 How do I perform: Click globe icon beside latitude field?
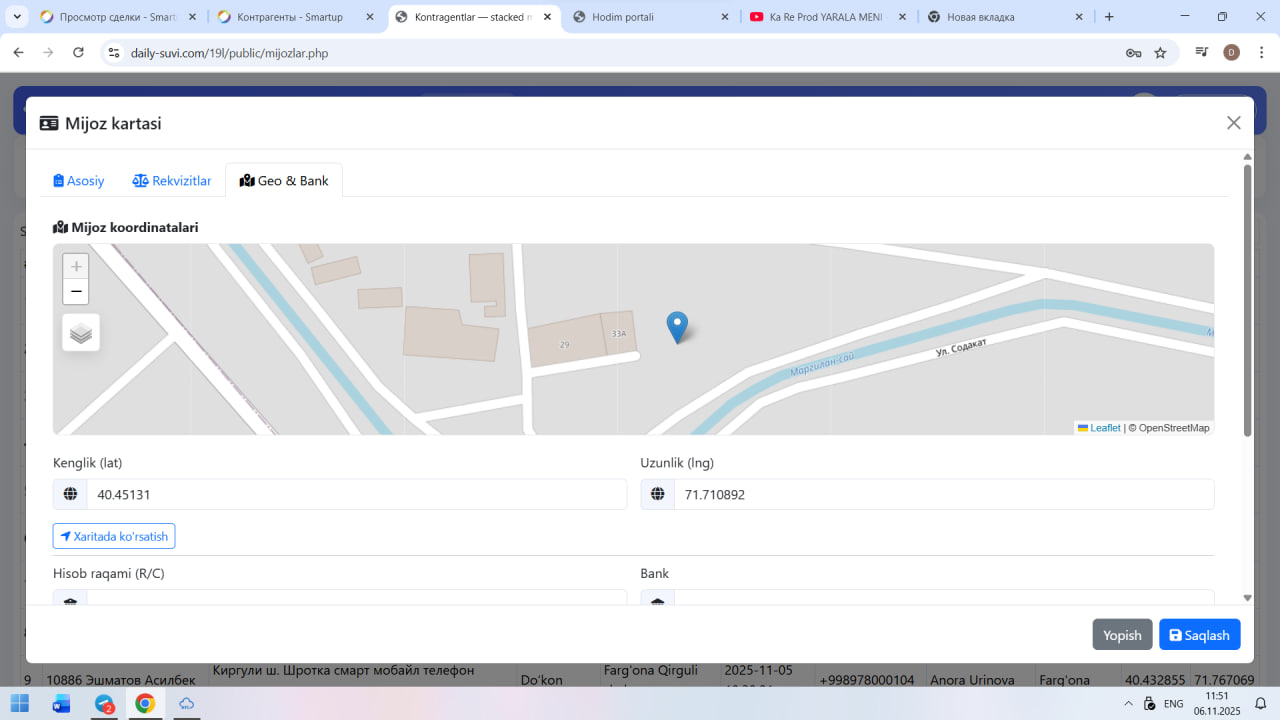tap(70, 494)
